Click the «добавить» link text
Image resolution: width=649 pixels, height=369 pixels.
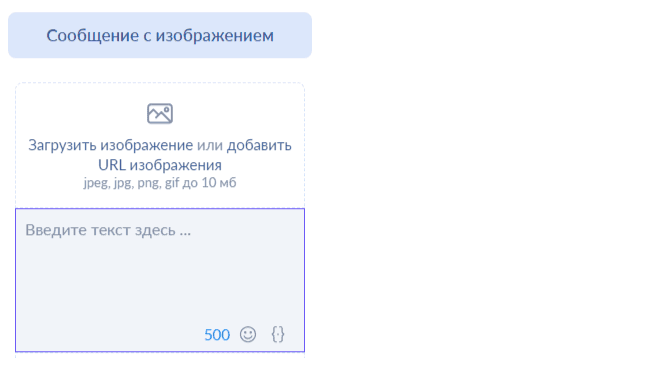(259, 145)
